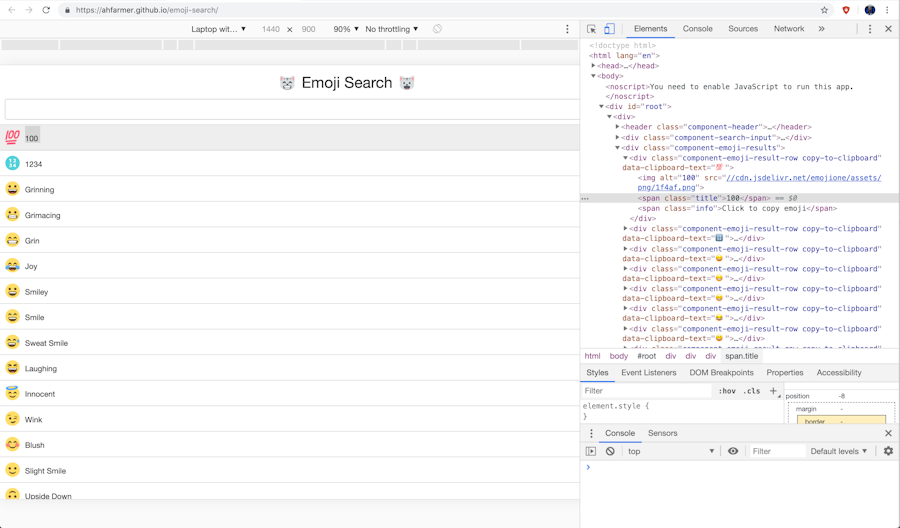The height and width of the screenshot is (528, 900).
Task: Select span.title in the breadcrumb
Action: pyautogui.click(x=741, y=356)
